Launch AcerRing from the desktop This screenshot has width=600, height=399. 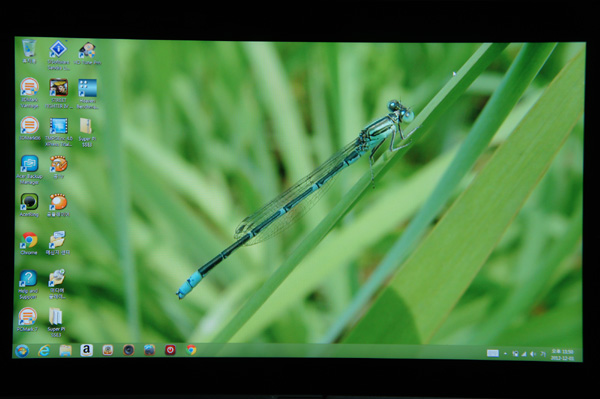click(x=29, y=205)
